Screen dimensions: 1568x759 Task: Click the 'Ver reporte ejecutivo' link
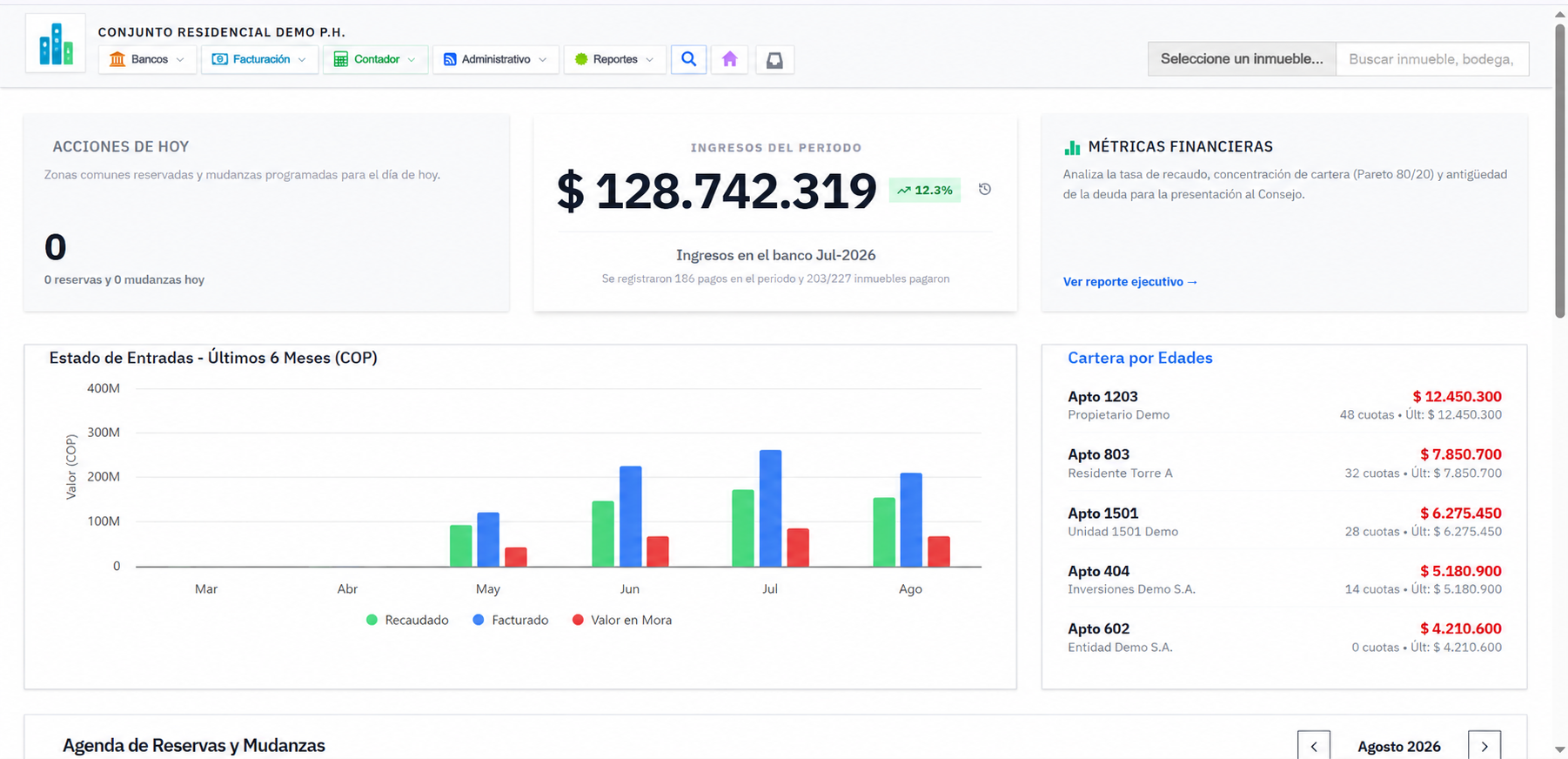(x=1130, y=282)
